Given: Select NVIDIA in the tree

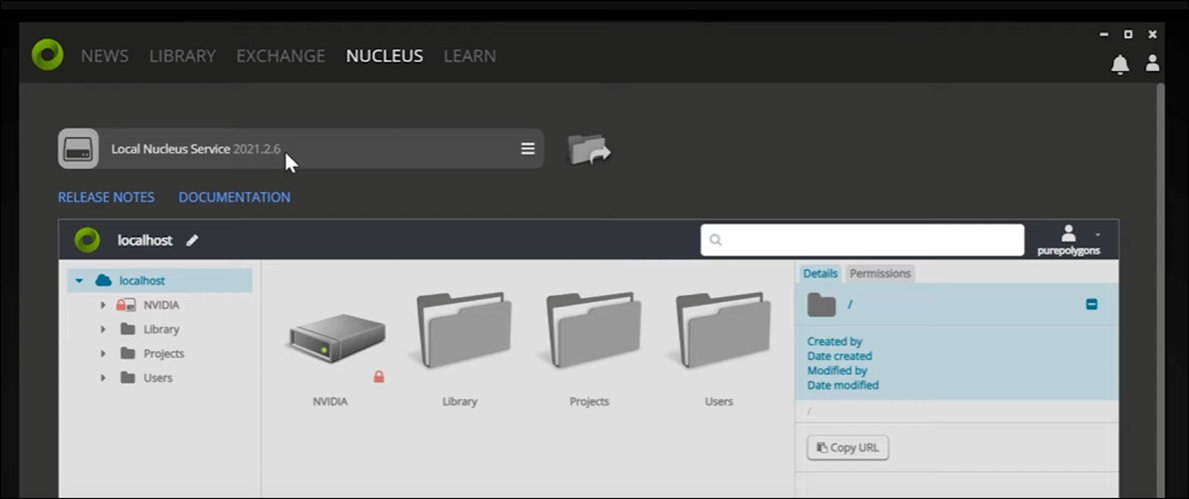Looking at the screenshot, I should (162, 305).
